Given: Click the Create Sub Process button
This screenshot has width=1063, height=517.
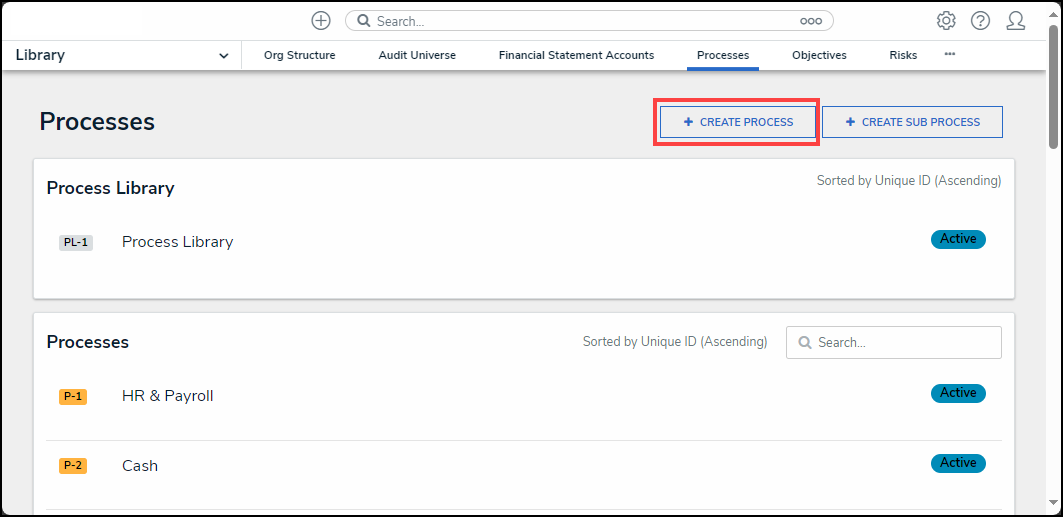Looking at the screenshot, I should [x=912, y=122].
